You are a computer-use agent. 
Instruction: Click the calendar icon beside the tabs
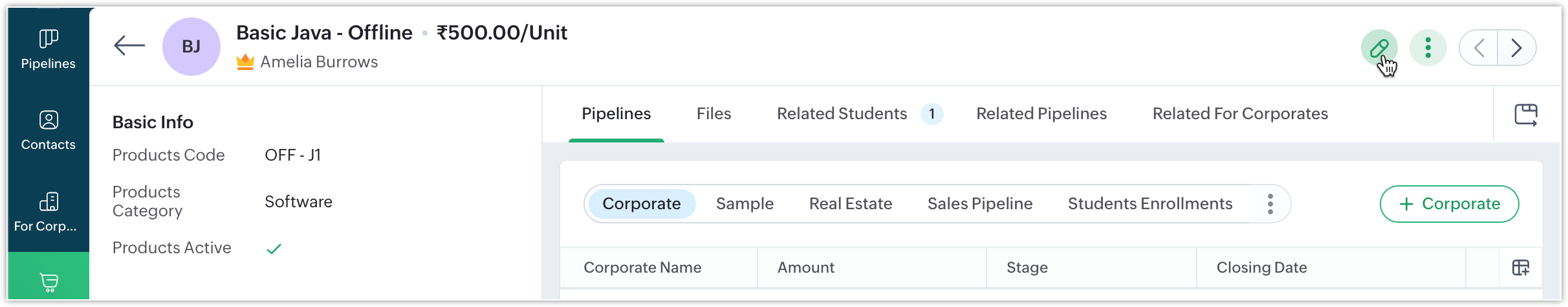(1526, 115)
